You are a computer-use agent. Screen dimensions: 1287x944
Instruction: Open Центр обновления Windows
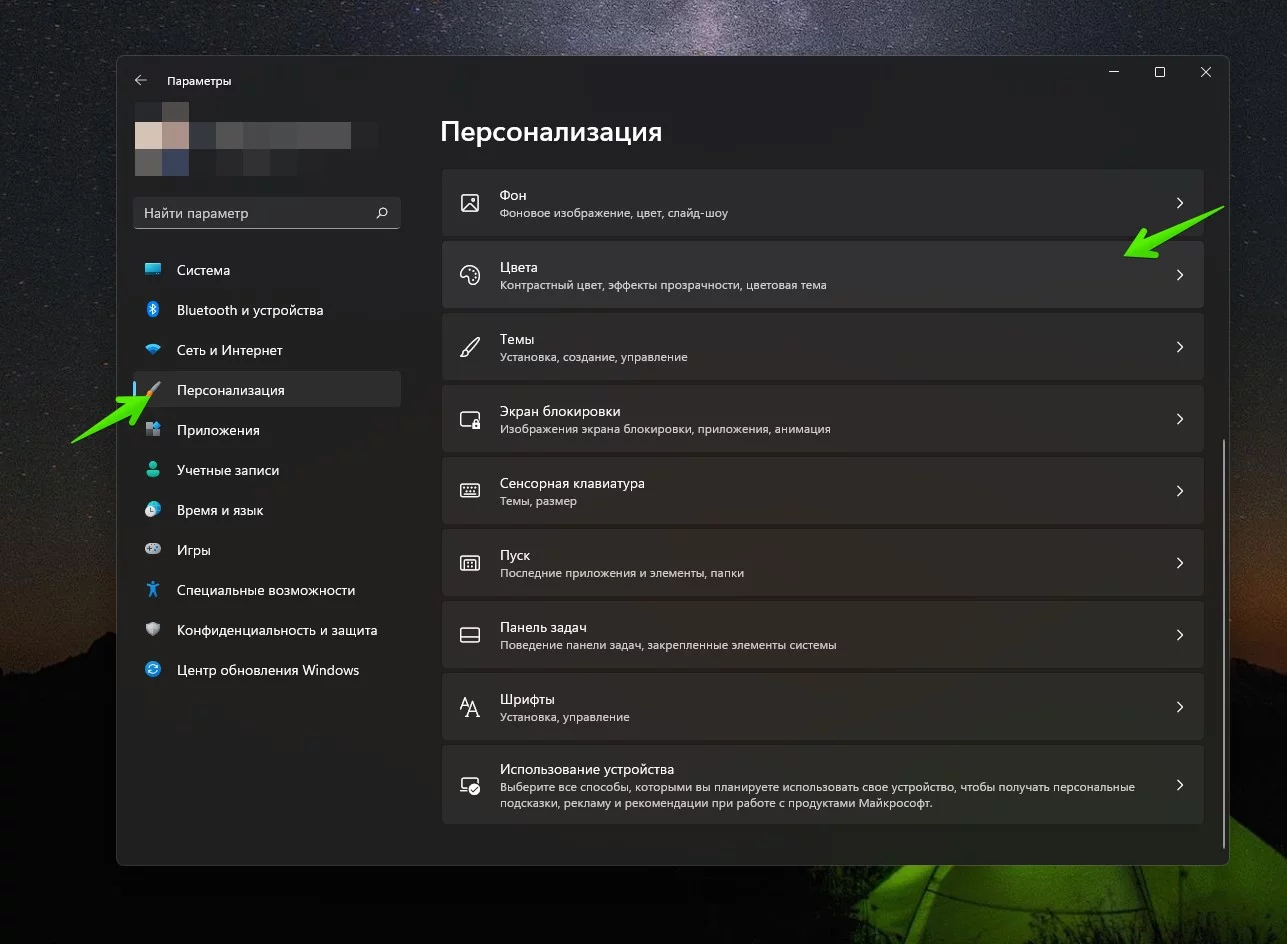(267, 670)
